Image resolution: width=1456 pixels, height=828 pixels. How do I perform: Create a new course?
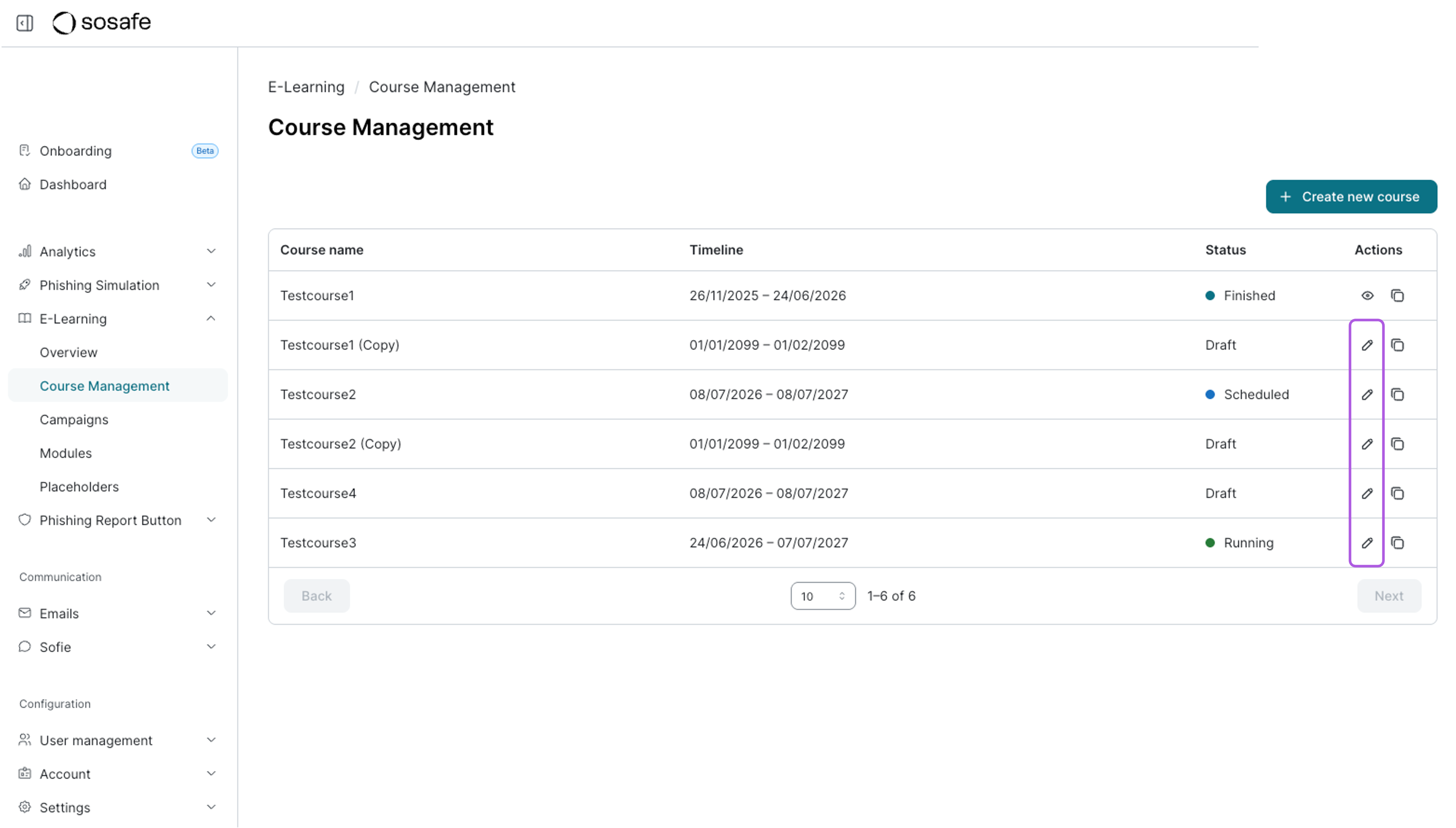click(1351, 197)
